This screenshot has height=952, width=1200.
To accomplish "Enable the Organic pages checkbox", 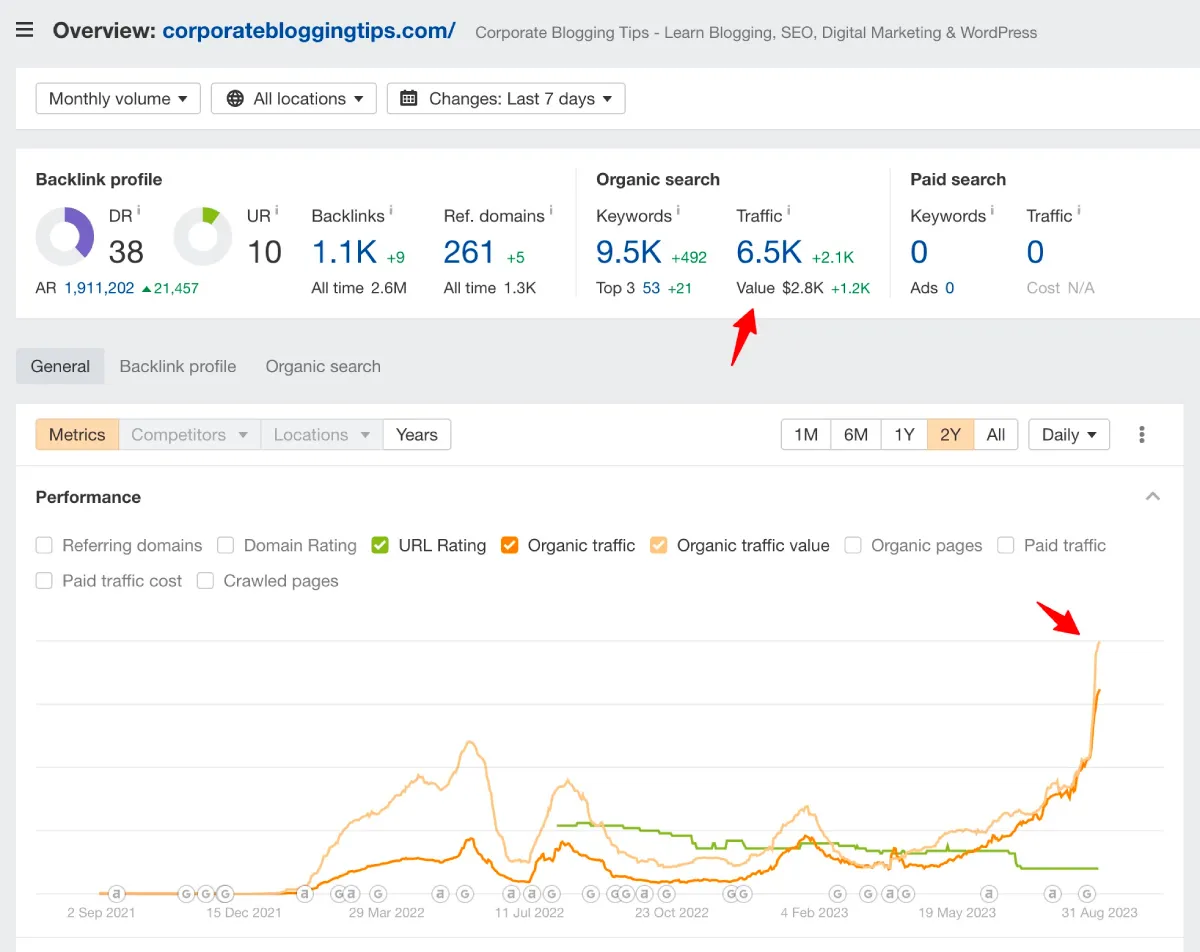I will tap(853, 545).
